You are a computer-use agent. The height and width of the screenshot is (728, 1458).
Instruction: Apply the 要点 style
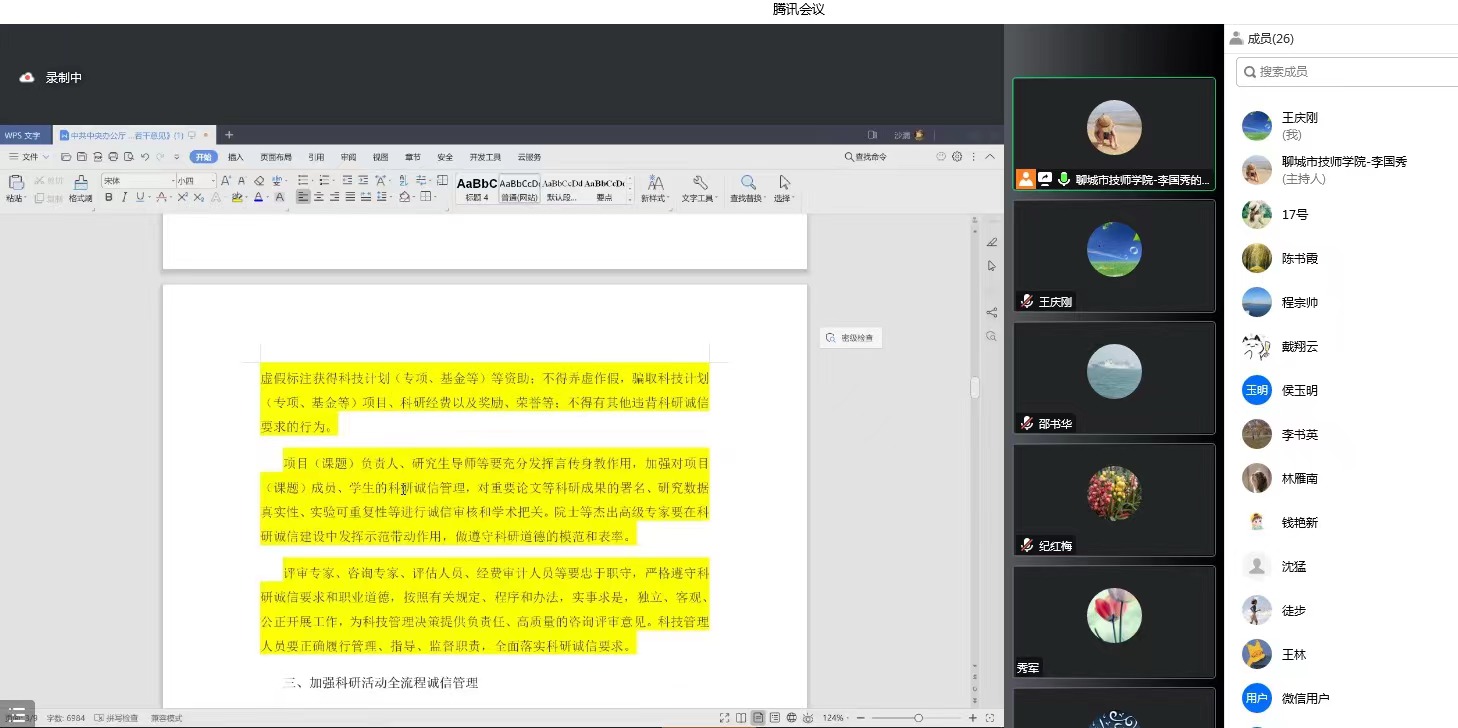[x=604, y=188]
